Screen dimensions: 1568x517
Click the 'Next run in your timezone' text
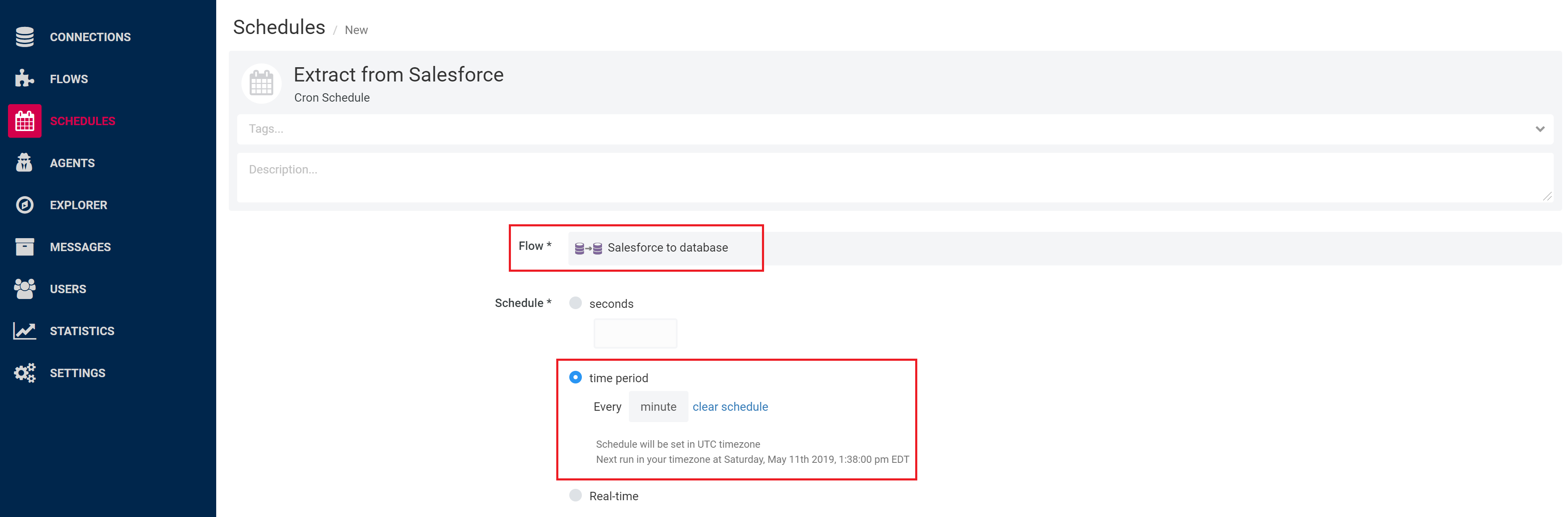click(x=752, y=459)
